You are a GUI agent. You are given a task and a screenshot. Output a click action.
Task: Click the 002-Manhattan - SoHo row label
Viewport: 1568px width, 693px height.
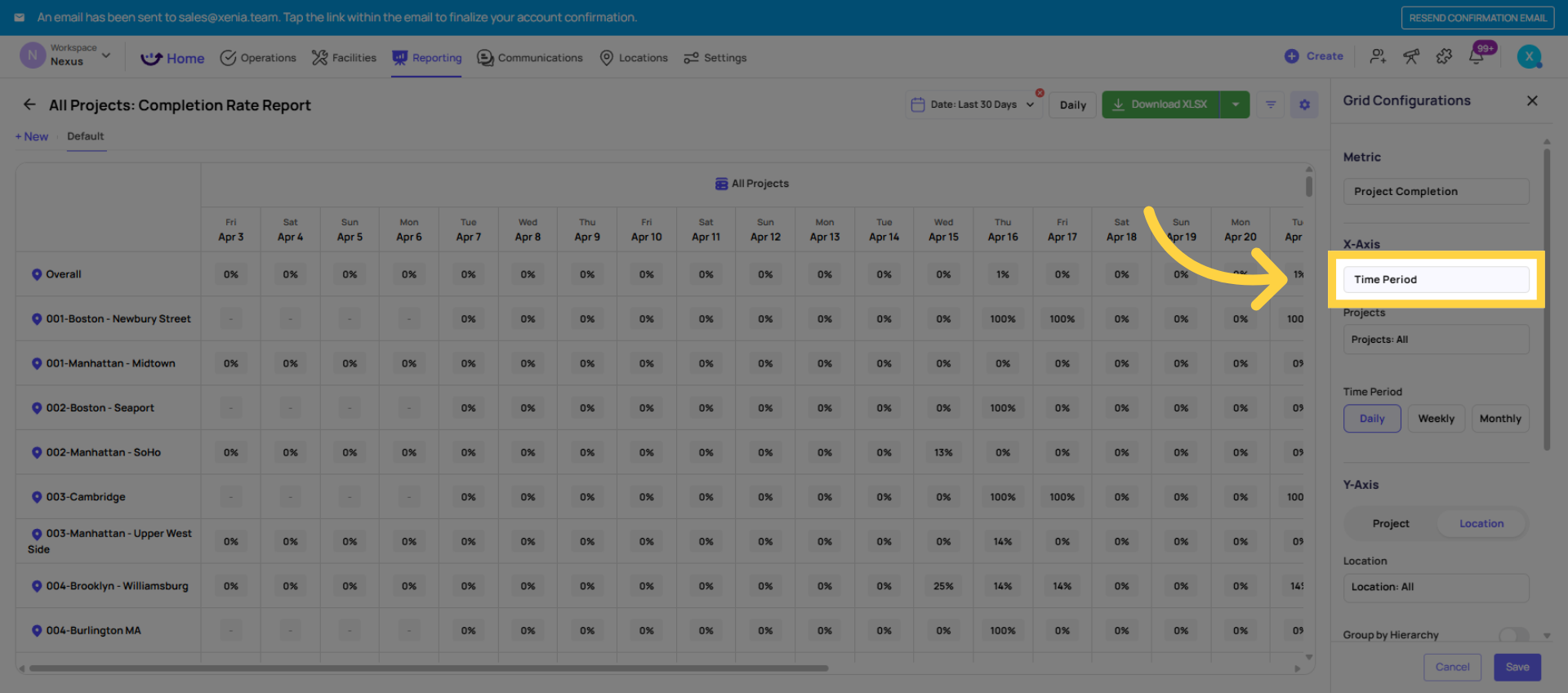click(x=103, y=452)
